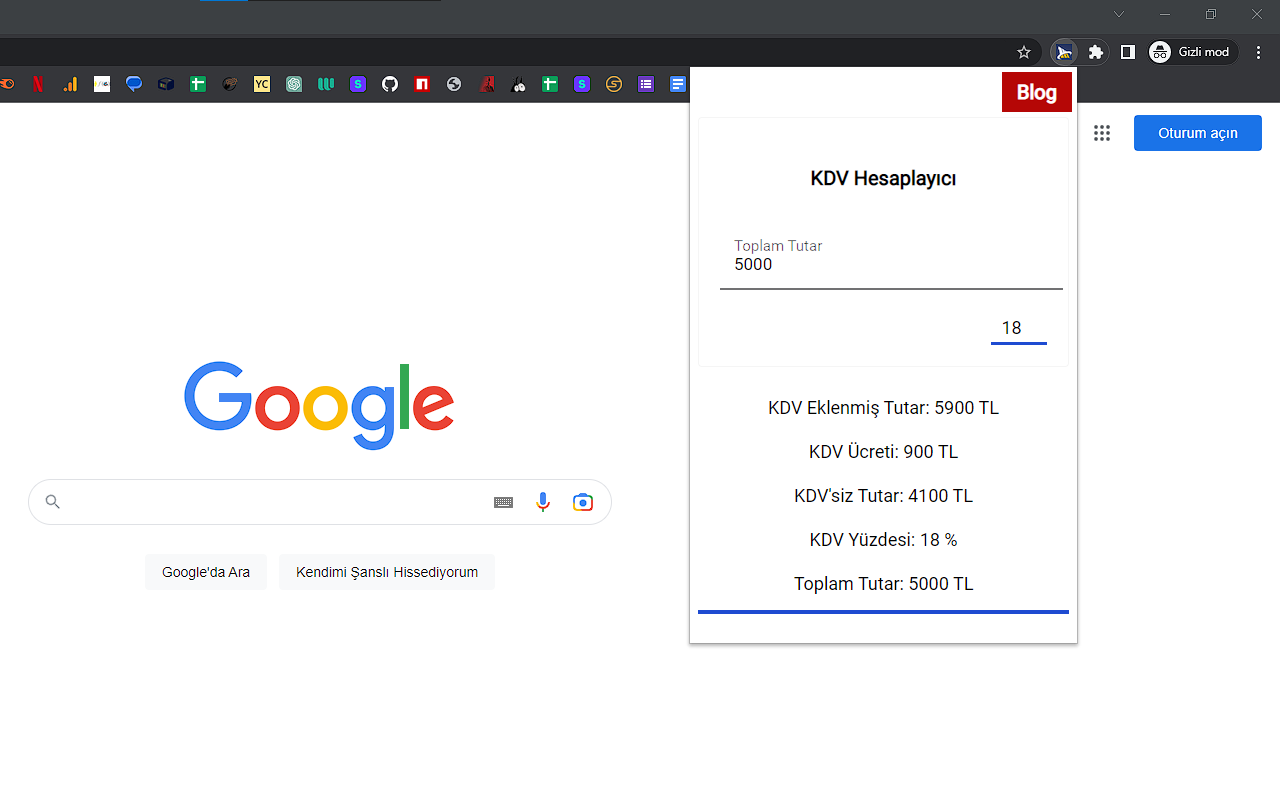Select the KDV Ücreti: 900 TL result
The width and height of the screenshot is (1280, 800).
point(884,452)
